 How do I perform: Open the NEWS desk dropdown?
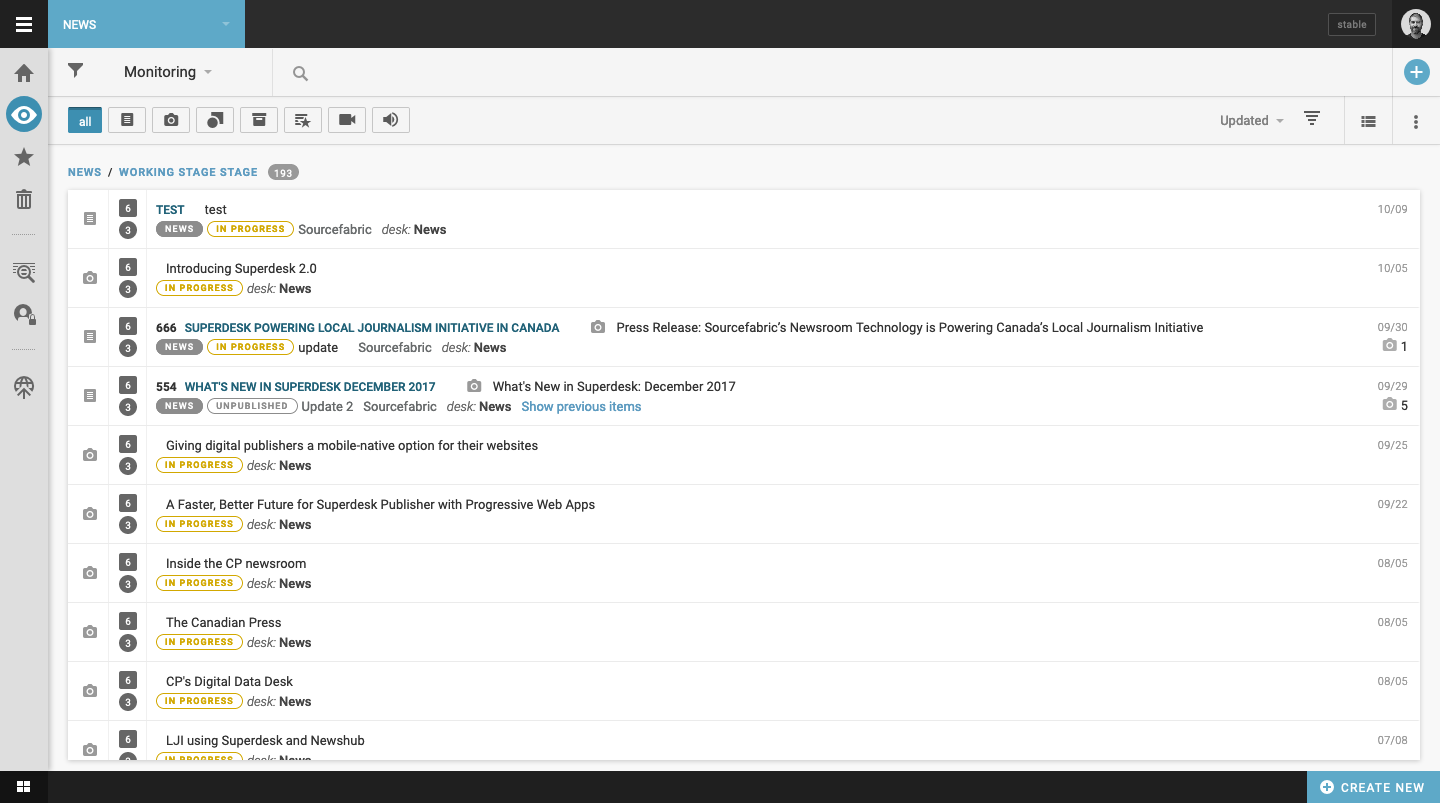tap(146, 24)
